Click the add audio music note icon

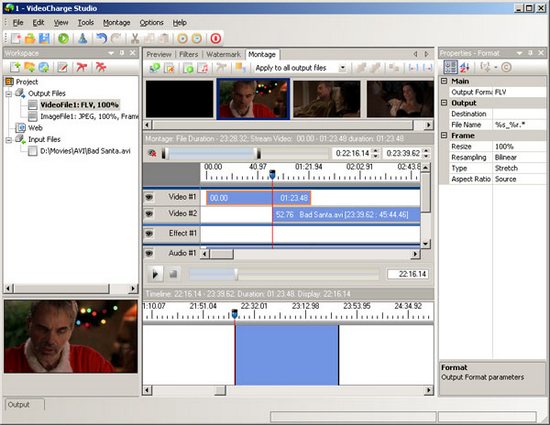203,68
